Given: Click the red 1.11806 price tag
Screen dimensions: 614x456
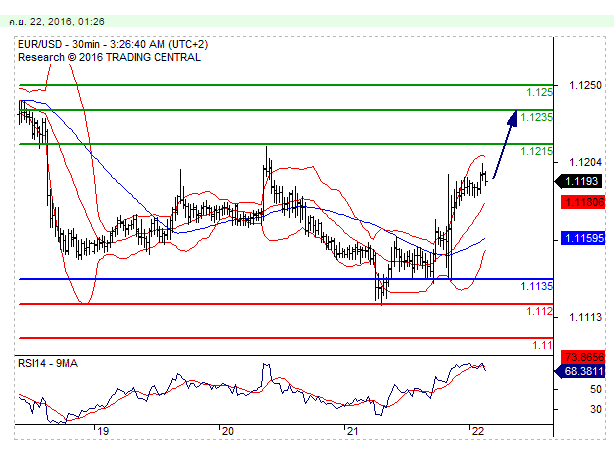Looking at the screenshot, I should pos(583,202).
